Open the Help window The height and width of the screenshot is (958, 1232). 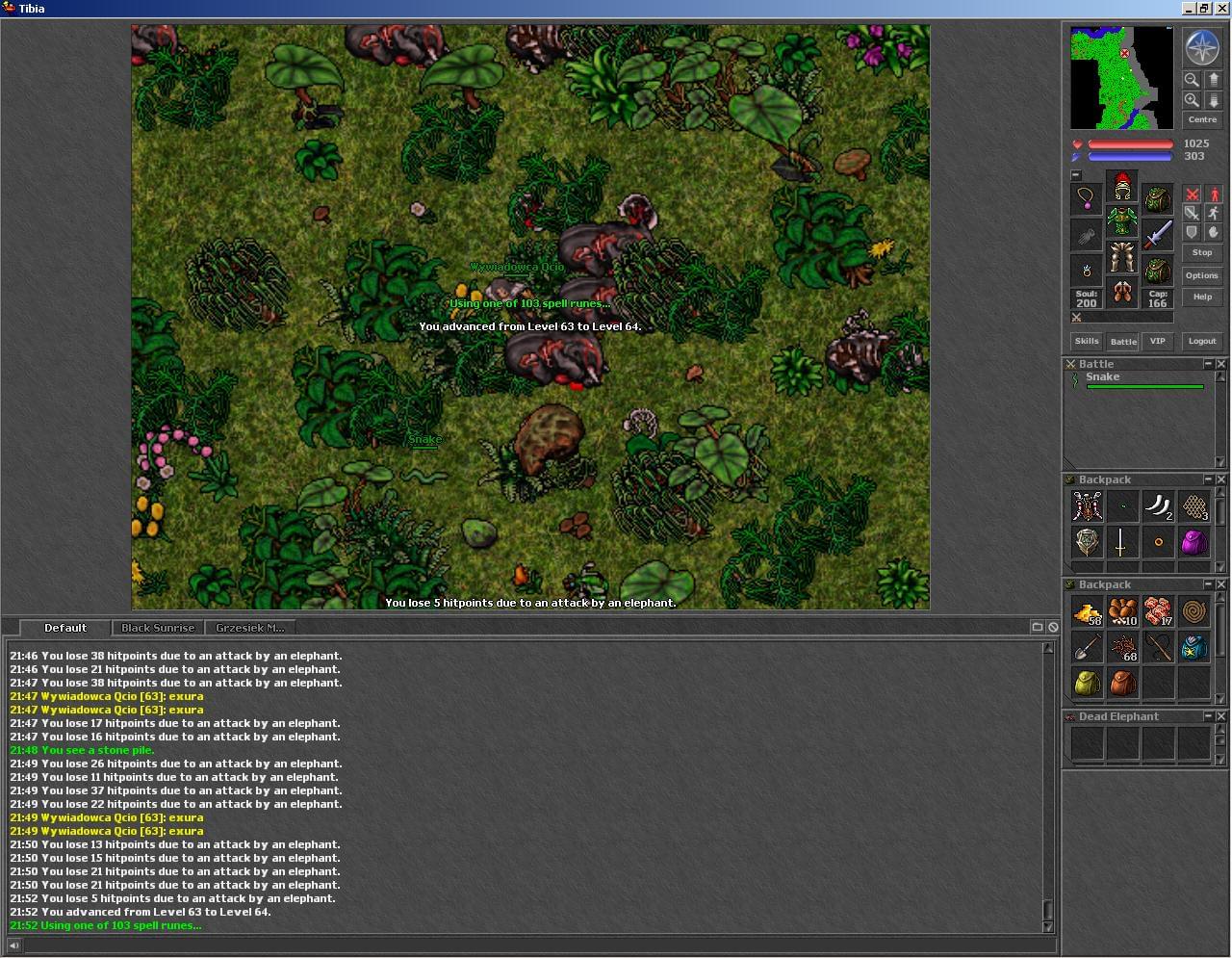click(x=1202, y=298)
